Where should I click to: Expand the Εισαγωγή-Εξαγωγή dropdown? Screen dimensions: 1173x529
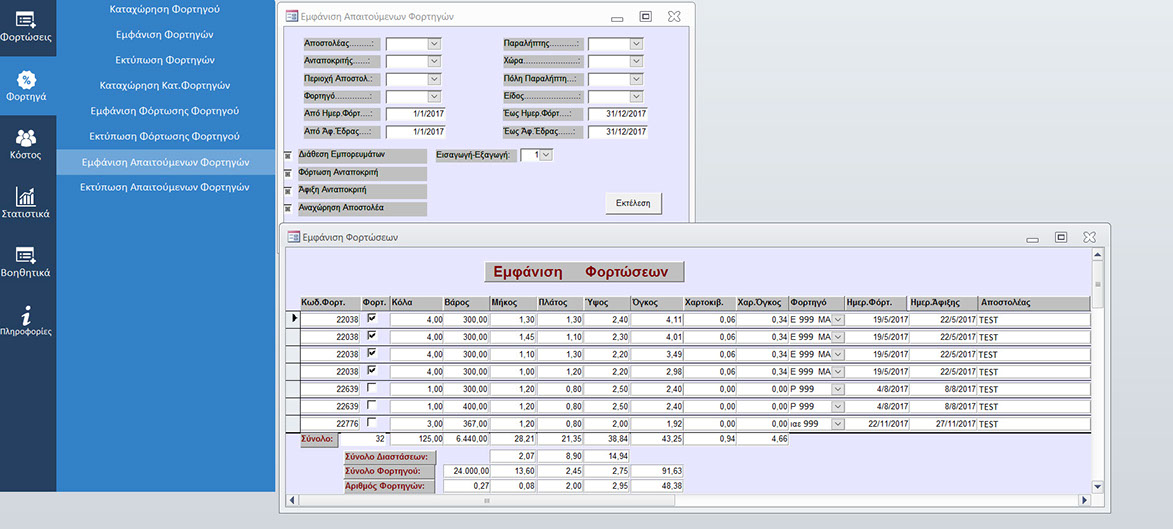tap(545, 155)
